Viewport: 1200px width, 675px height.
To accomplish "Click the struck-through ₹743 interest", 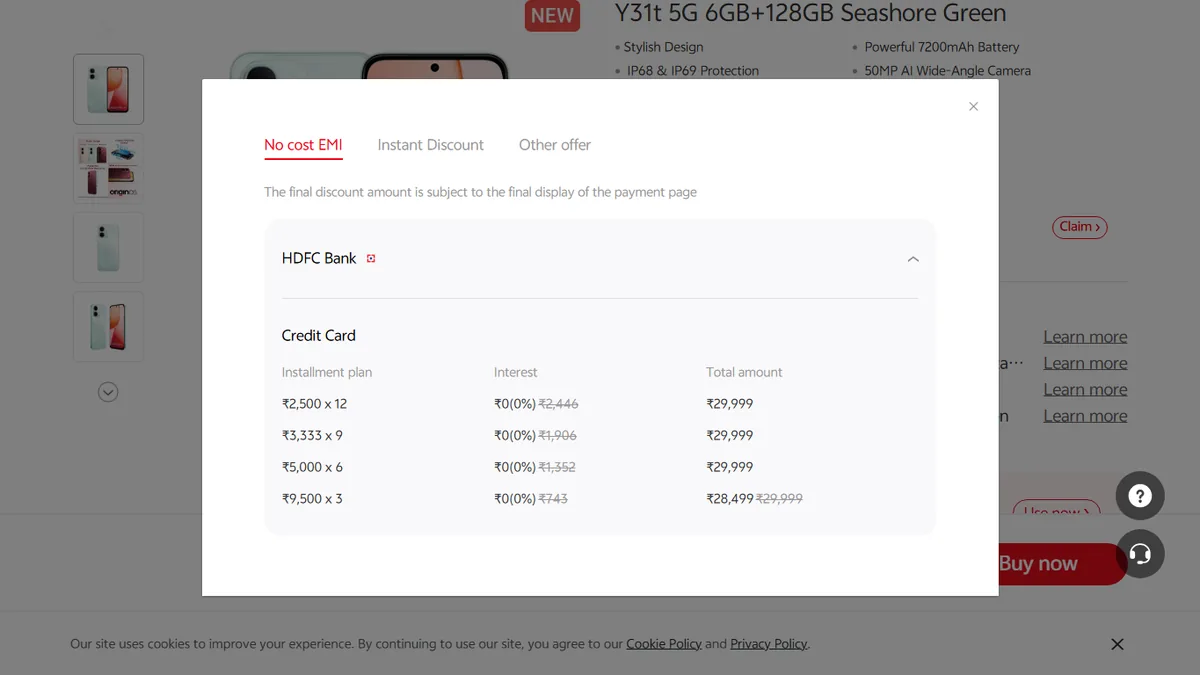I will click(x=553, y=499).
